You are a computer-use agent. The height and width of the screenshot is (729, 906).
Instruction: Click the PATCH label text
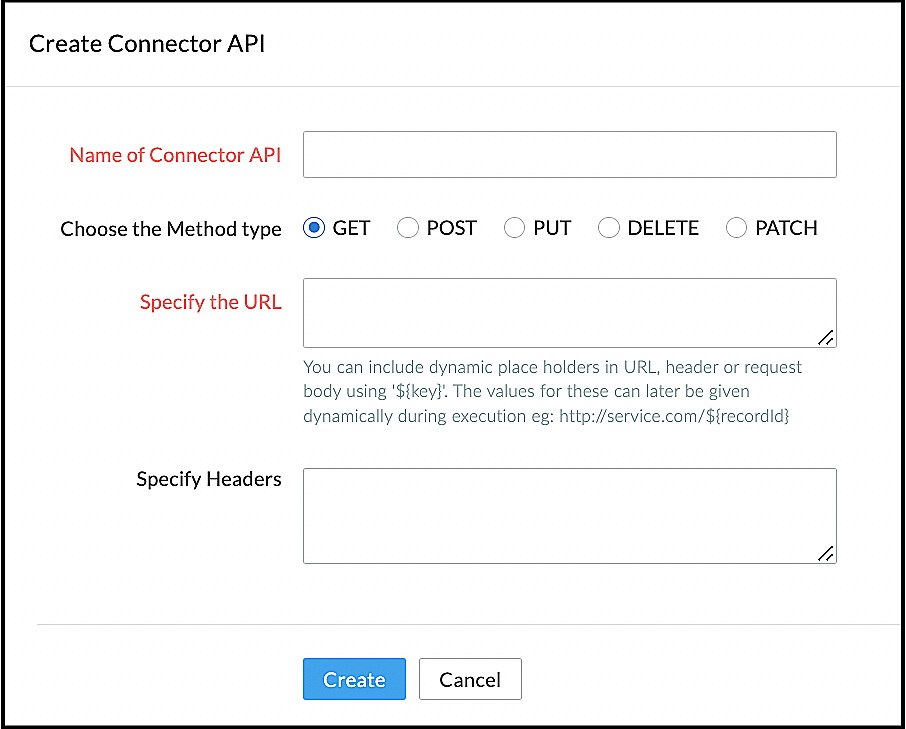[x=786, y=228]
